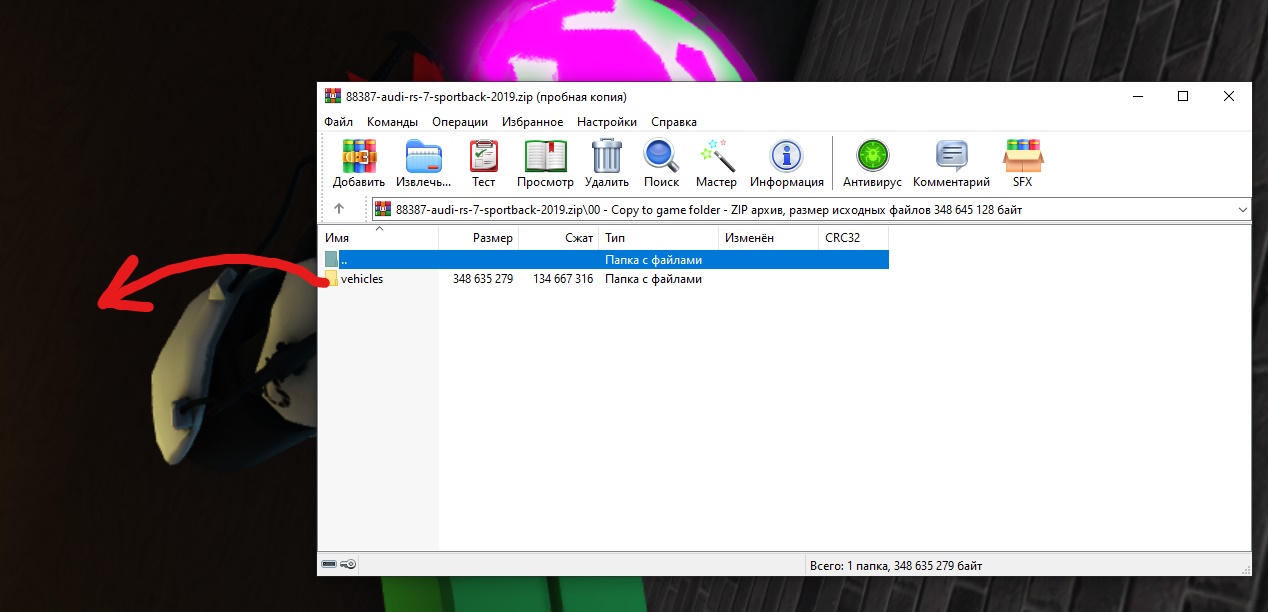
Task: Close the WinRAR window
Action: click(1229, 96)
